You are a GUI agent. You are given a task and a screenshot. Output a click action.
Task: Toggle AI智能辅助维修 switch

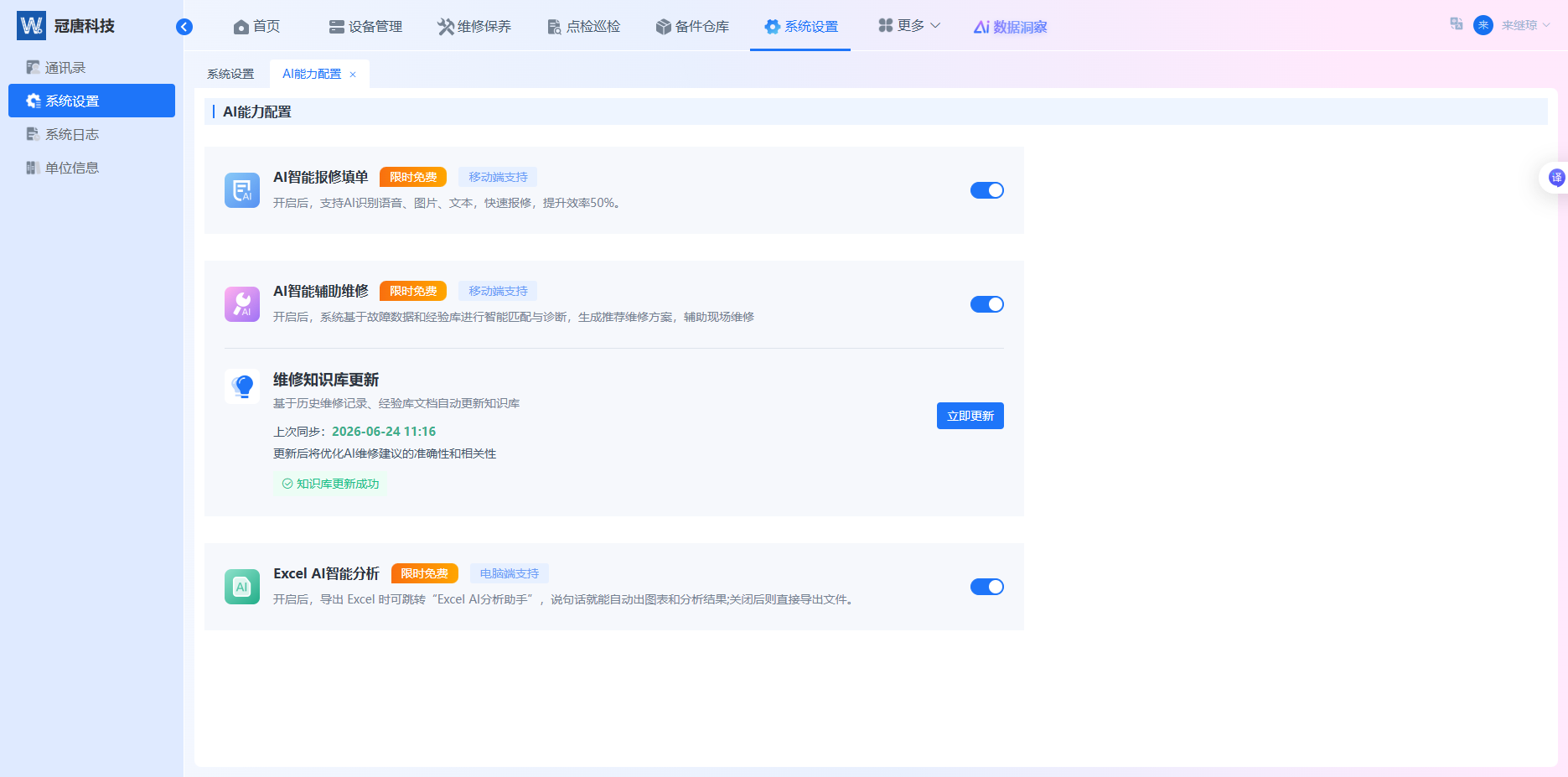[x=987, y=304]
